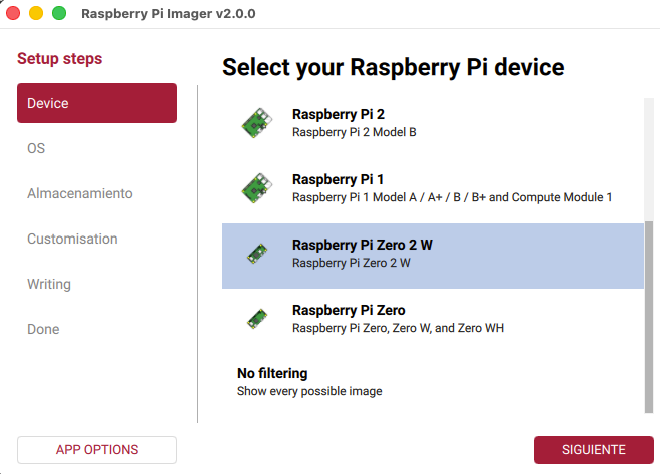Click the device list scrollbar
This screenshot has height=474, width=660.
click(649, 315)
